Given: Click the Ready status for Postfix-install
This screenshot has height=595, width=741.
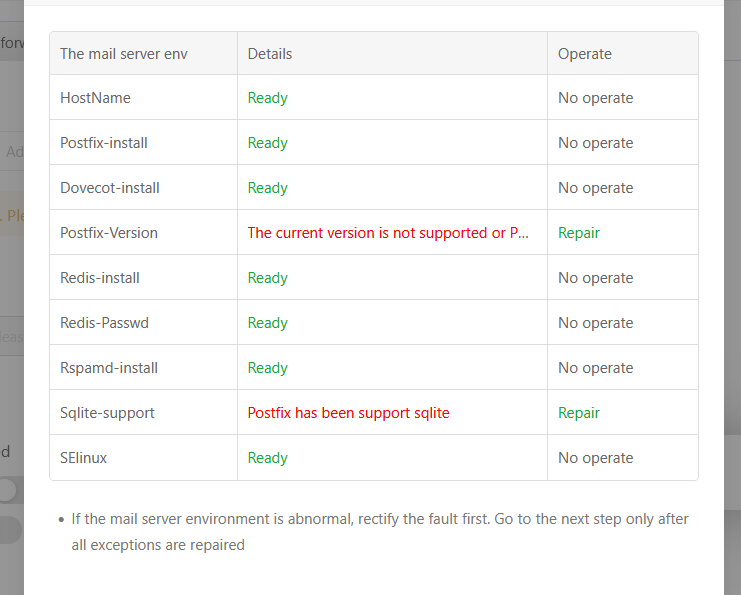Looking at the screenshot, I should (x=267, y=143).
